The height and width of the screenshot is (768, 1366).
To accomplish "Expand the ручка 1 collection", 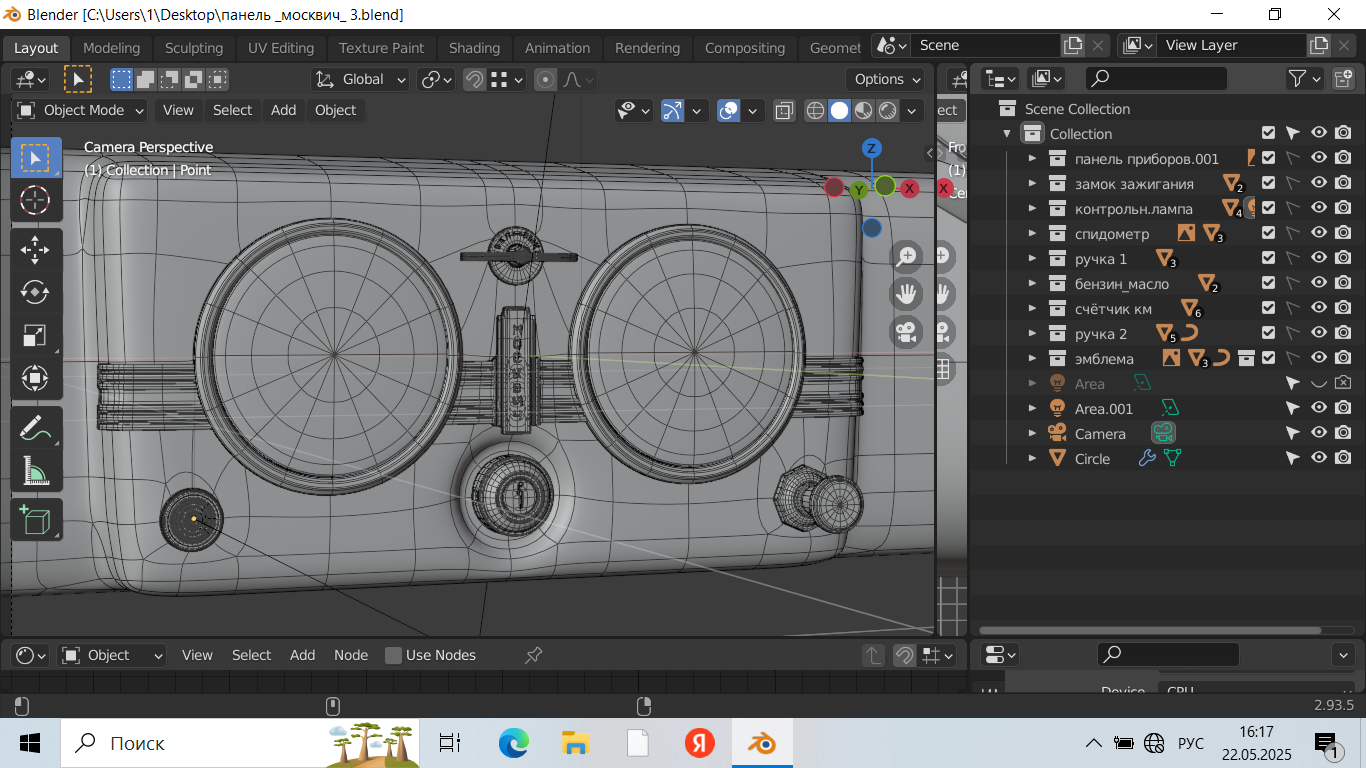I will click(x=1033, y=259).
